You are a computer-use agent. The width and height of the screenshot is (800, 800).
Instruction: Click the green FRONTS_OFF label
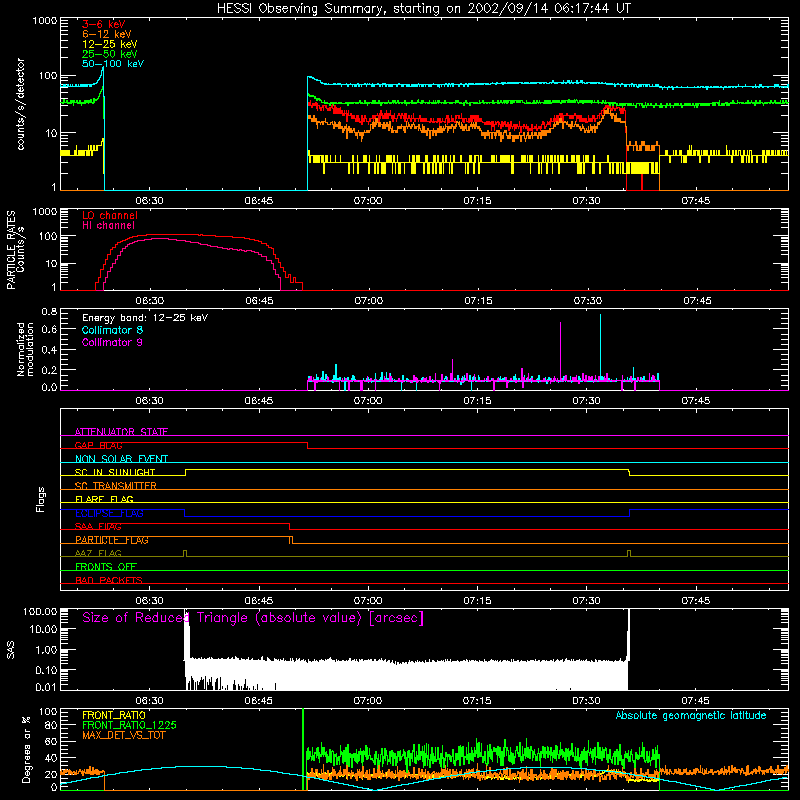point(106,566)
